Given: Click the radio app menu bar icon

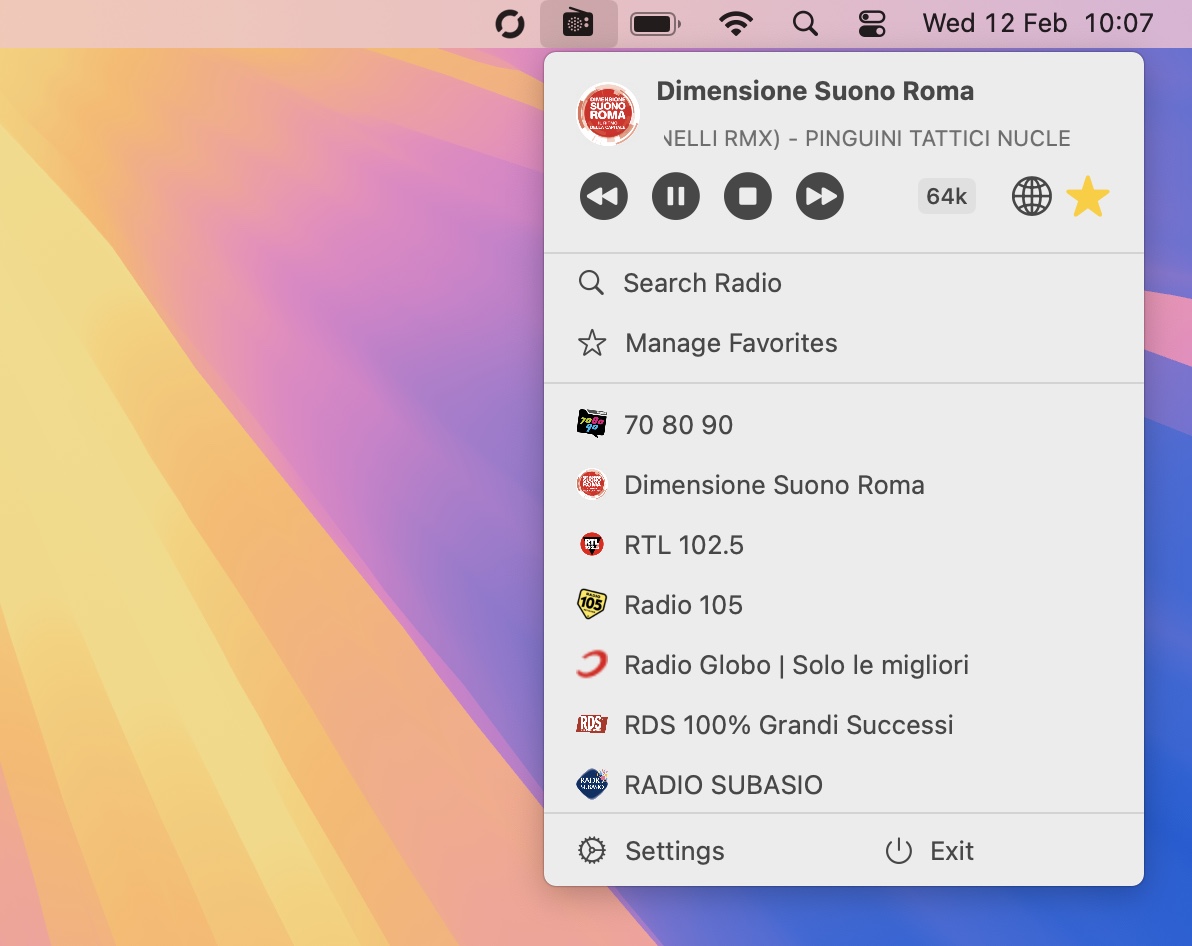Looking at the screenshot, I should 578,24.
